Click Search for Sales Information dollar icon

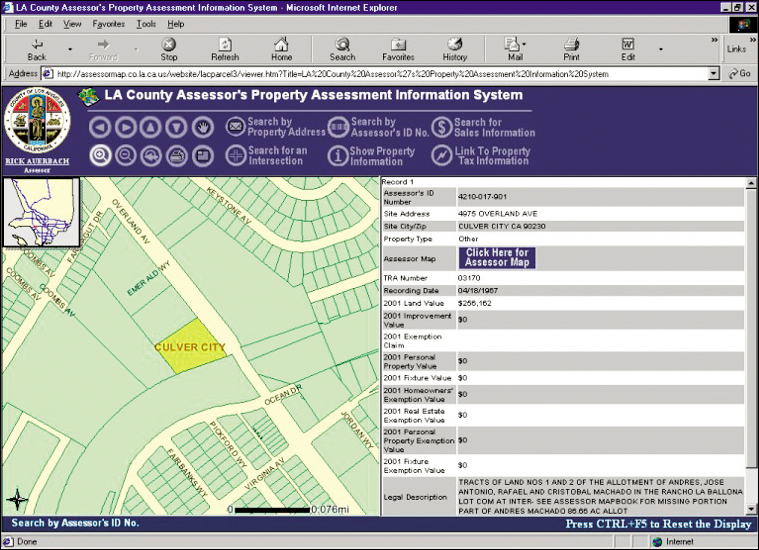pos(441,127)
